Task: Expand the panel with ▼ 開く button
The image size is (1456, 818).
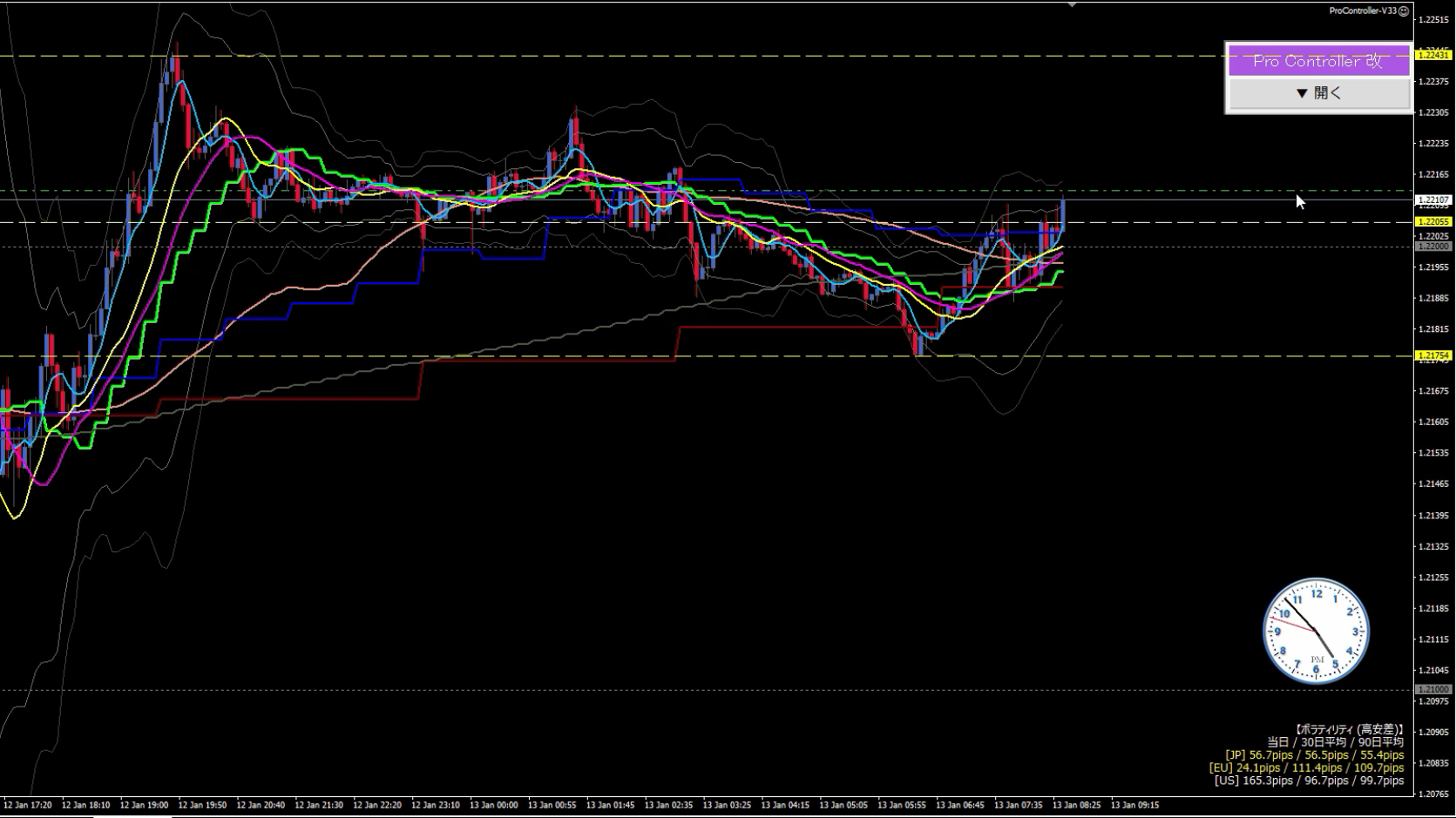Action: tap(1318, 93)
